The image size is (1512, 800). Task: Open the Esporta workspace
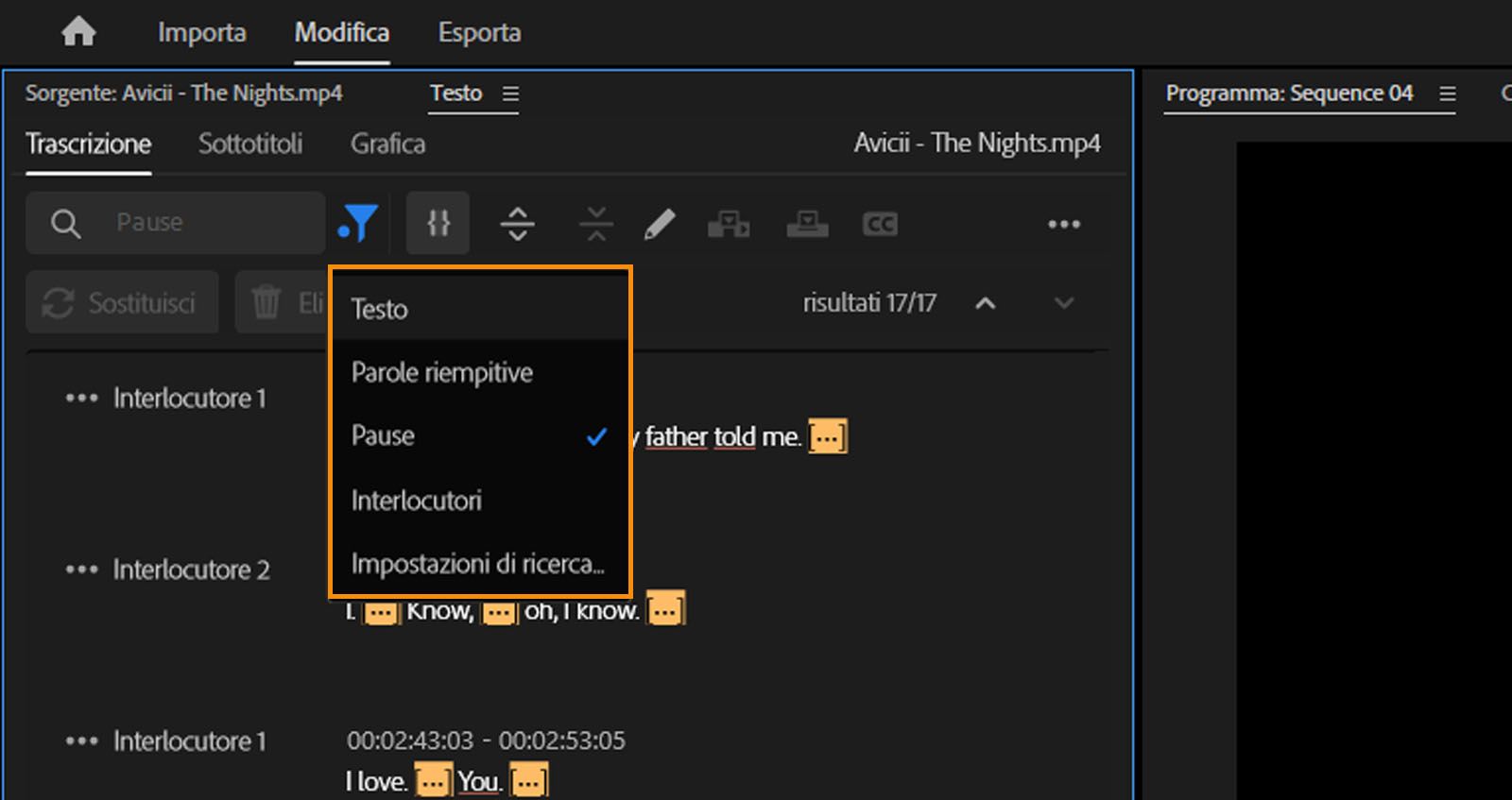click(x=479, y=33)
